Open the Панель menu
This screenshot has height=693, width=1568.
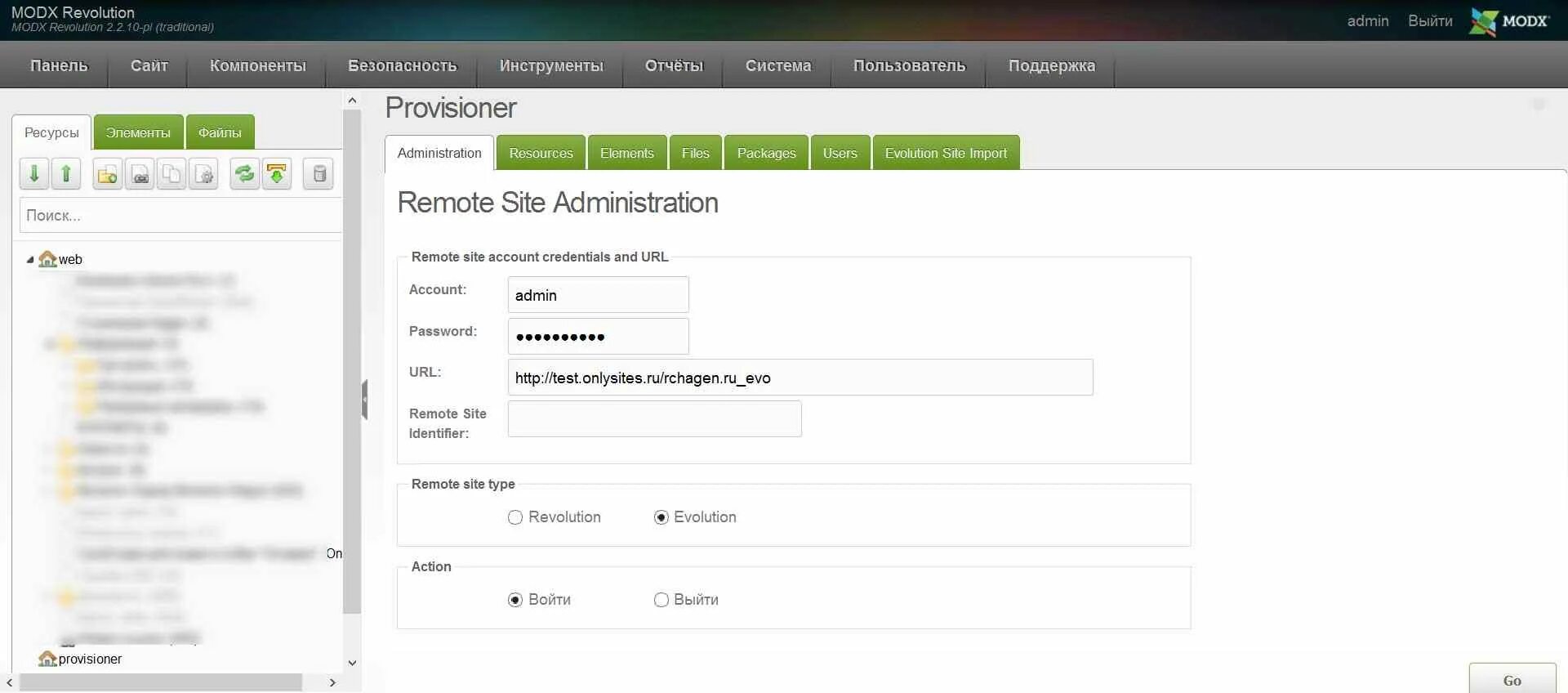point(59,65)
